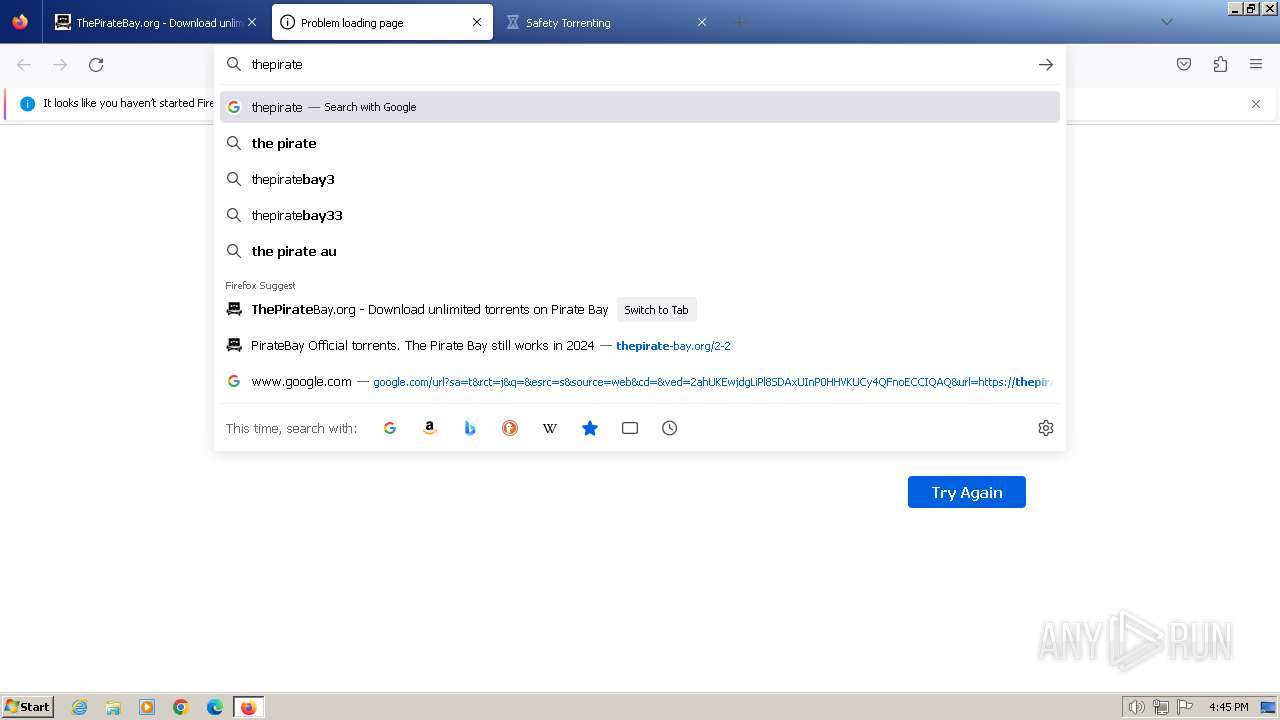Open a new tab
The height and width of the screenshot is (720, 1280).
point(740,22)
